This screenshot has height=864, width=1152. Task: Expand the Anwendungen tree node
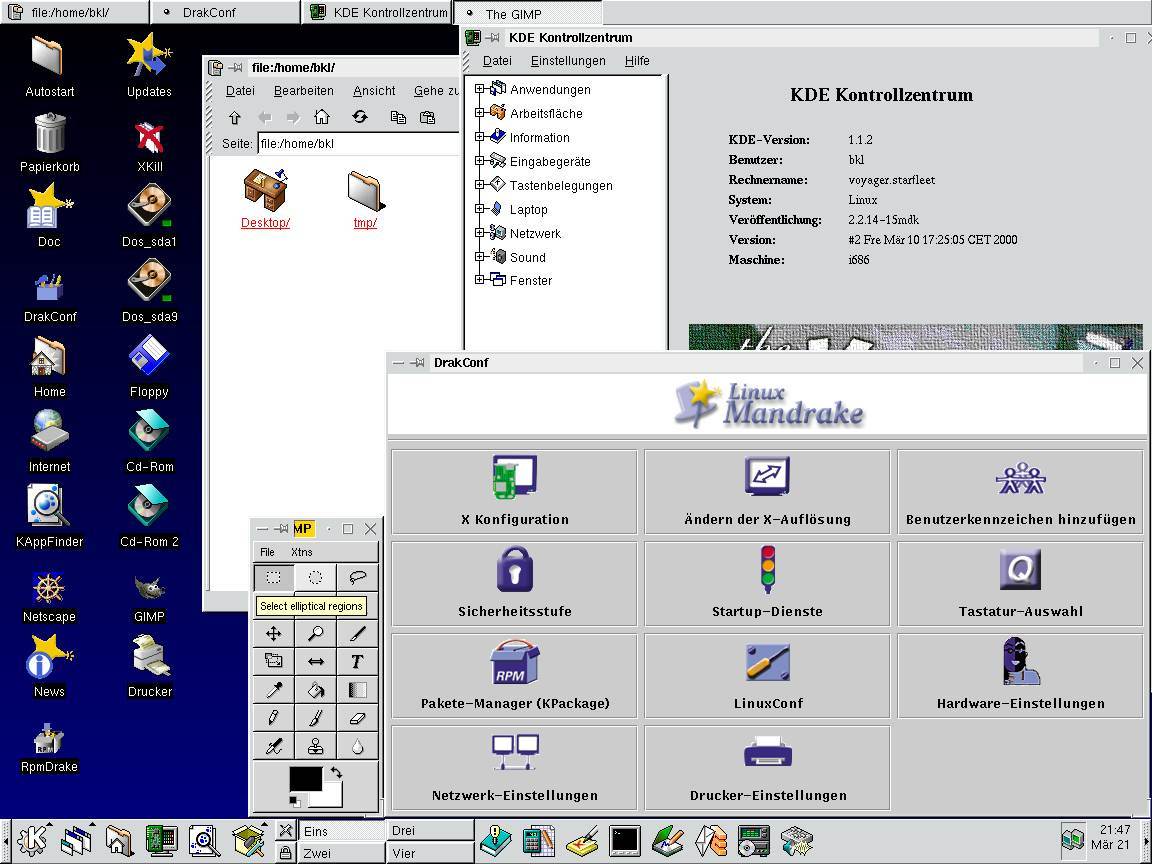coord(480,89)
